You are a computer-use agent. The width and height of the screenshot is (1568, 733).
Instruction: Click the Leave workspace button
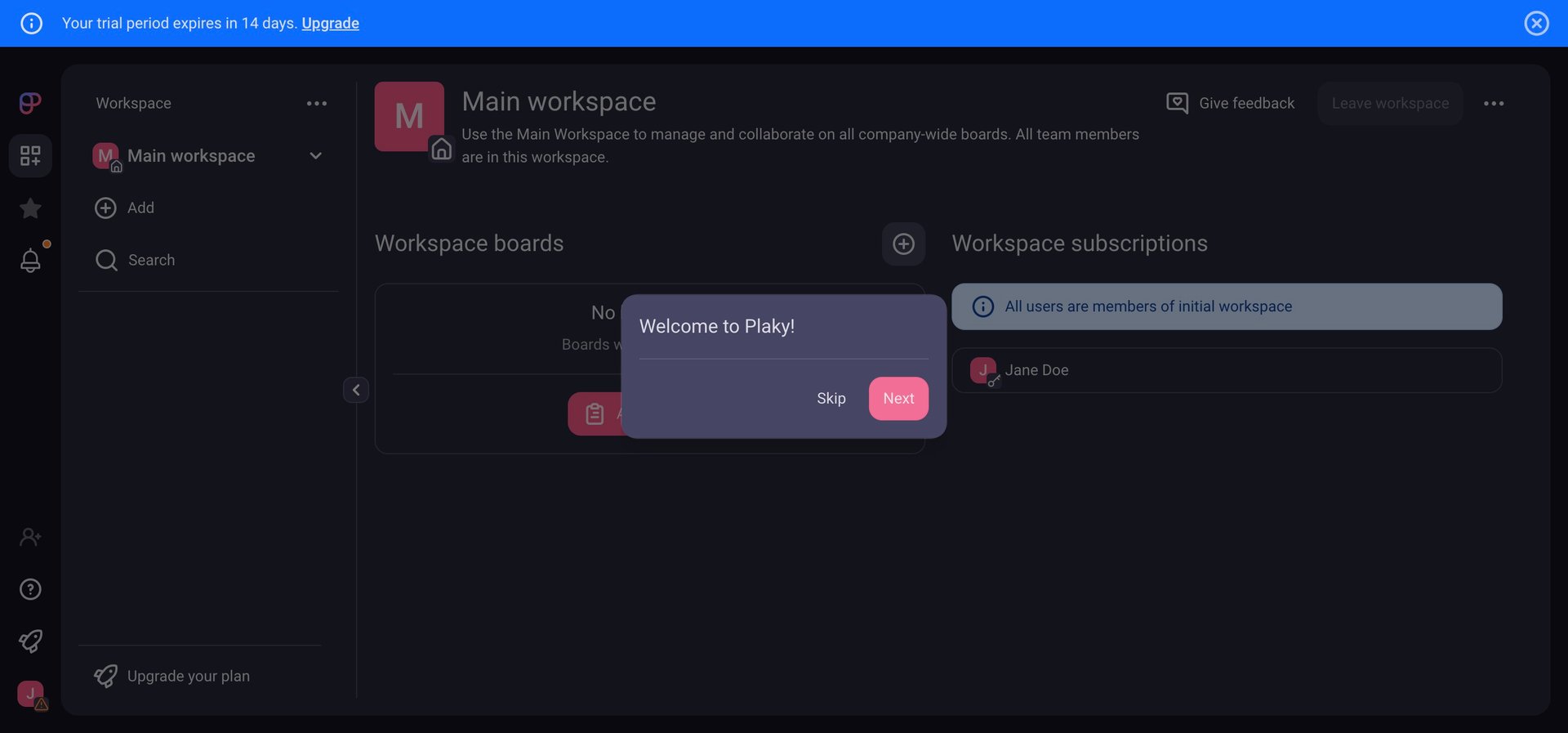point(1390,103)
